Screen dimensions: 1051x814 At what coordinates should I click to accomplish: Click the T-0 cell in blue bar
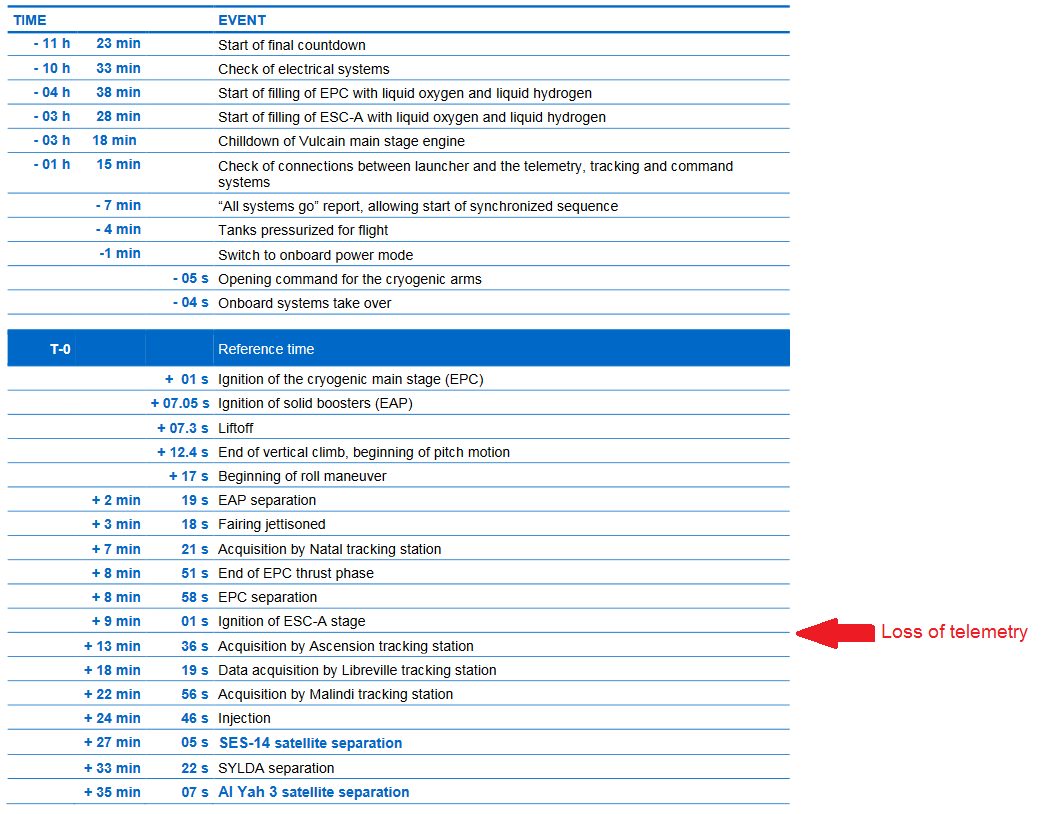click(x=60, y=349)
